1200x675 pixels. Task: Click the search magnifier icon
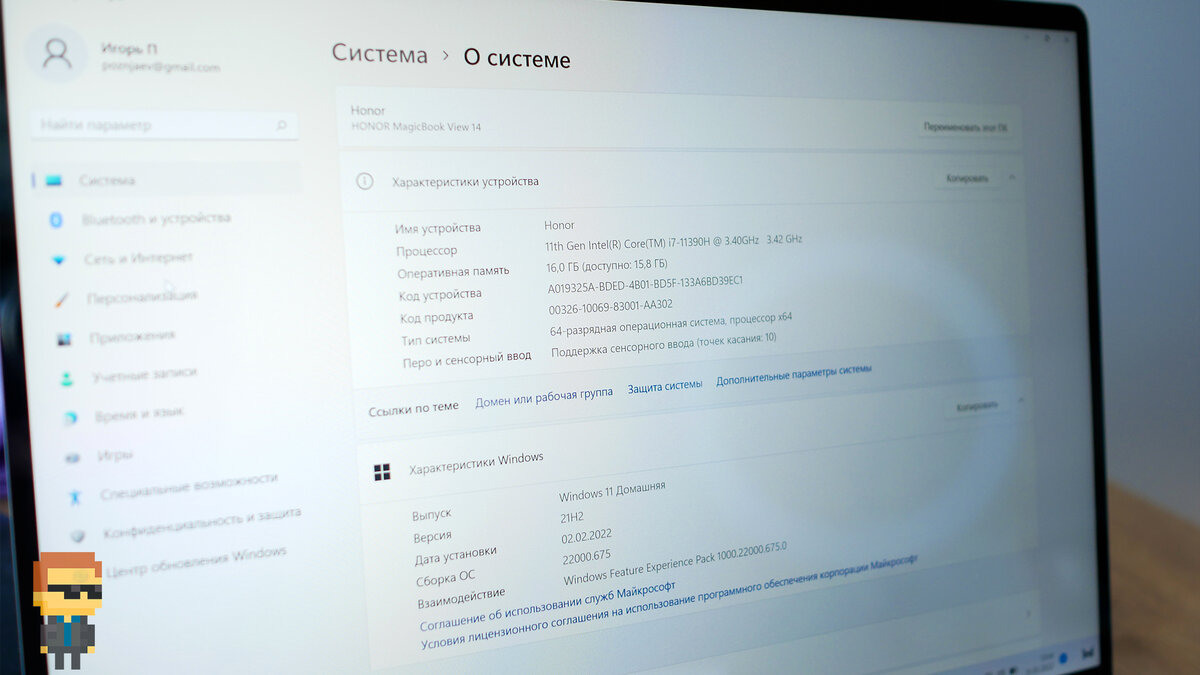[282, 126]
